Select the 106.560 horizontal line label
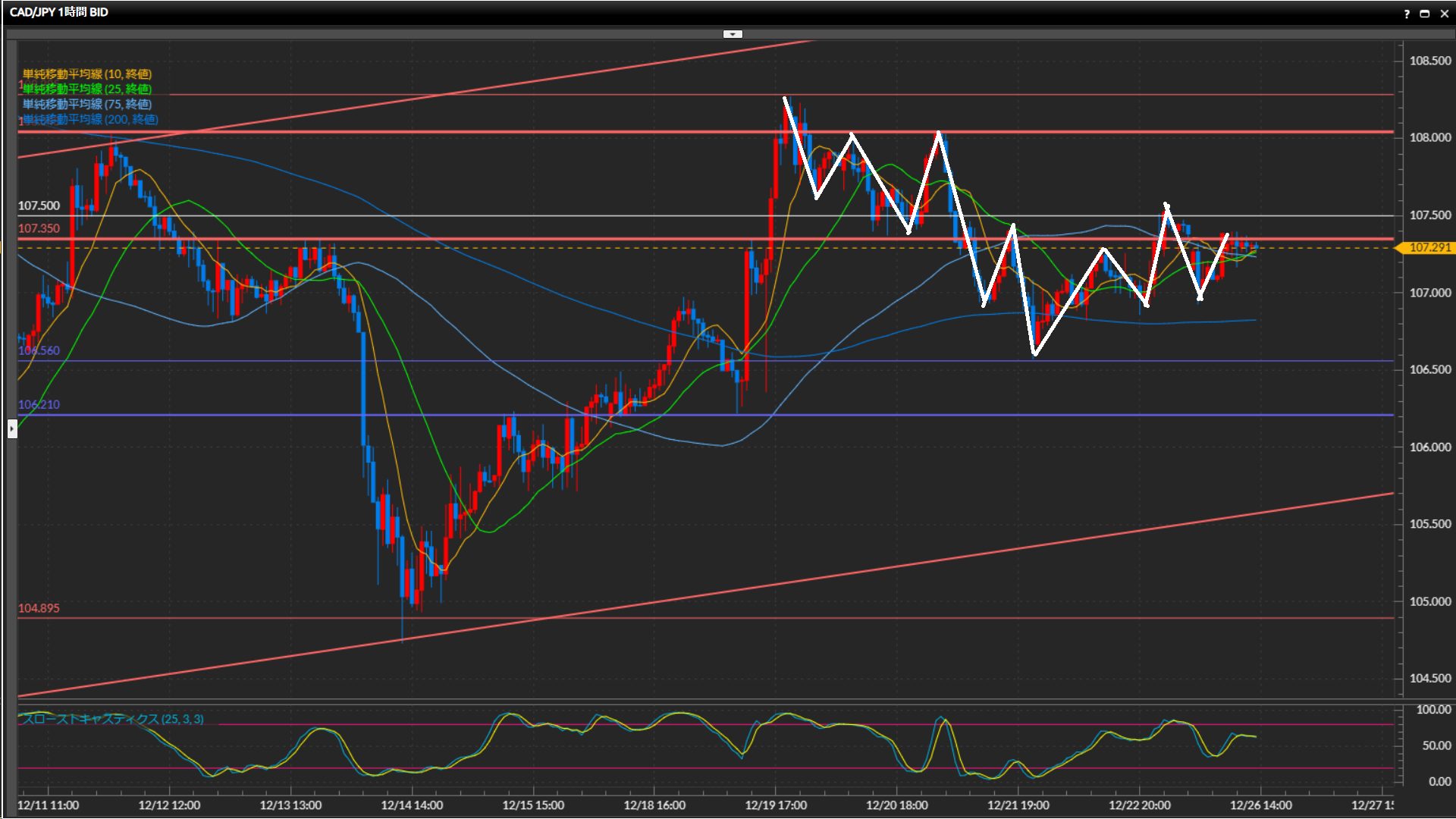This screenshot has width=1456, height=819. (39, 350)
